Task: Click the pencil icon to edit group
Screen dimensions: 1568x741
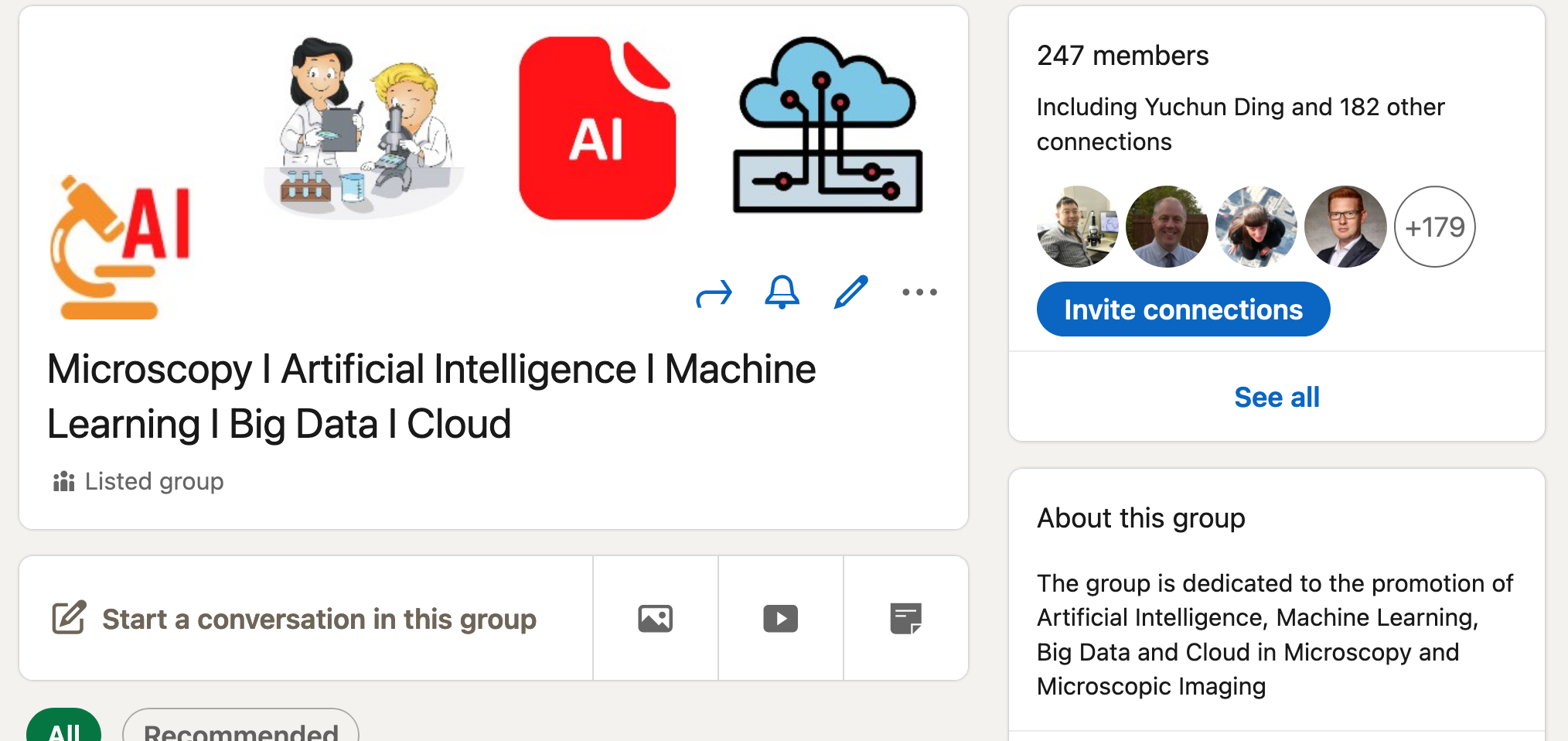Action: [850, 292]
